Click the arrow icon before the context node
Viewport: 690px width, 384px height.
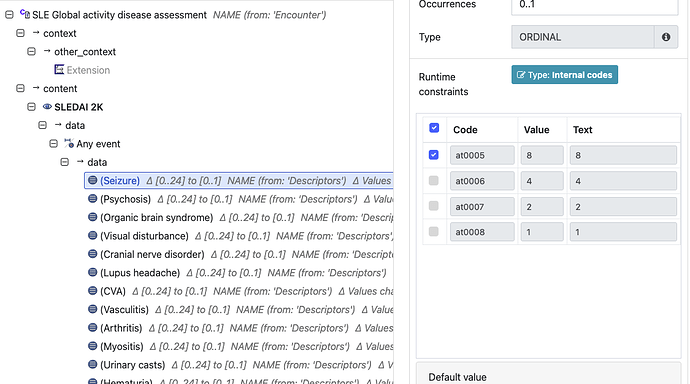[36, 33]
